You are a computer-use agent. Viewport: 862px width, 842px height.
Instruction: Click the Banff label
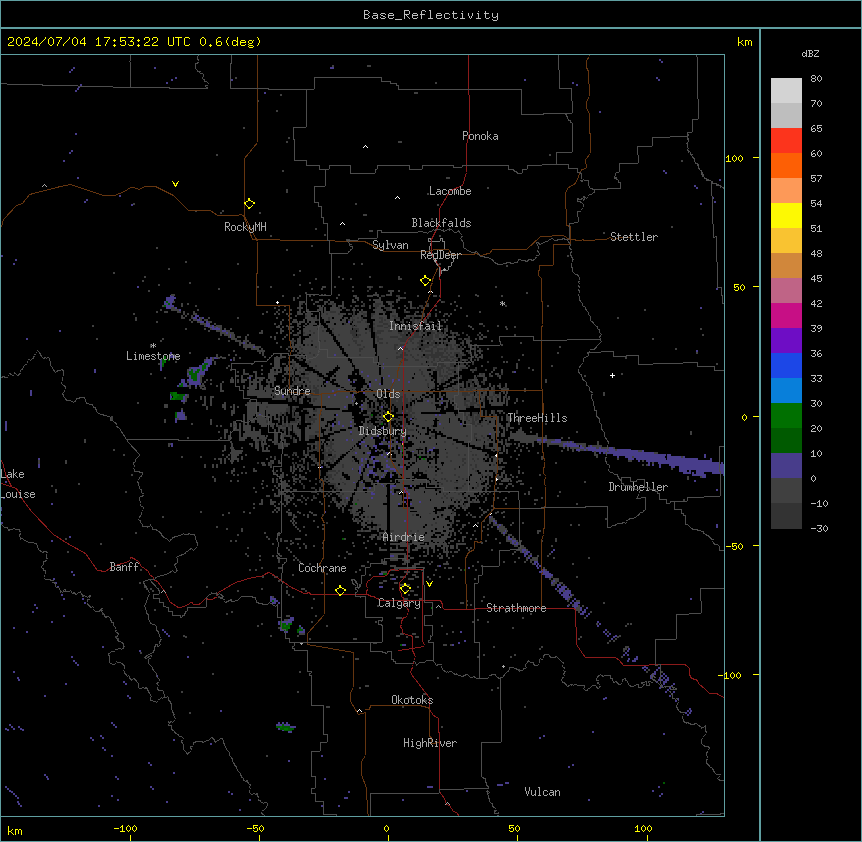tap(124, 567)
